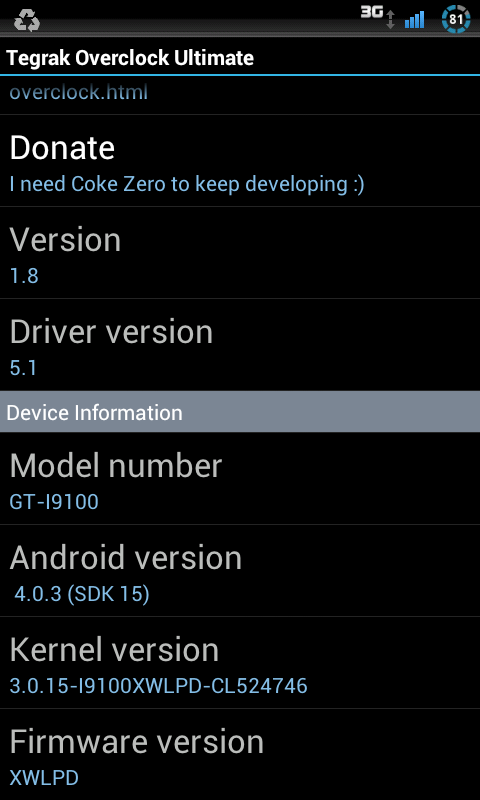The height and width of the screenshot is (800, 480).
Task: Select the Android version entry
Action: pos(240,570)
